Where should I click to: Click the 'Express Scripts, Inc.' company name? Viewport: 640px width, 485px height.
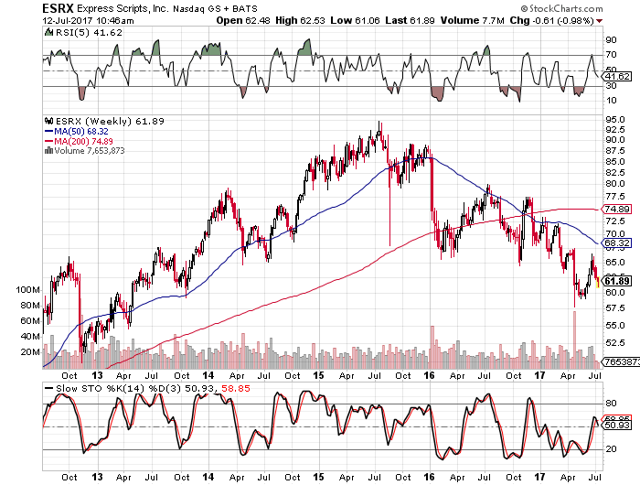tap(122, 9)
